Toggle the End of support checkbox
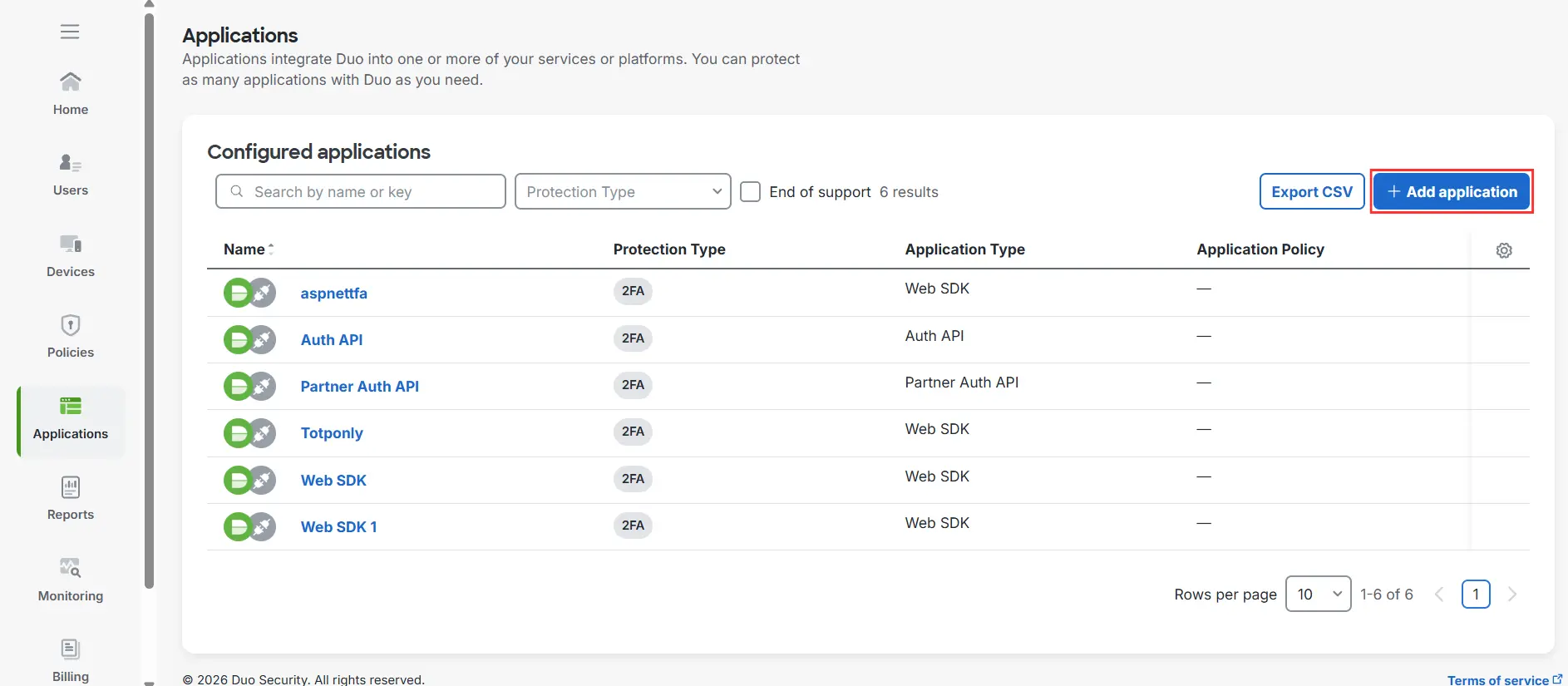Screen dimensions: 1568x686 click(x=750, y=192)
